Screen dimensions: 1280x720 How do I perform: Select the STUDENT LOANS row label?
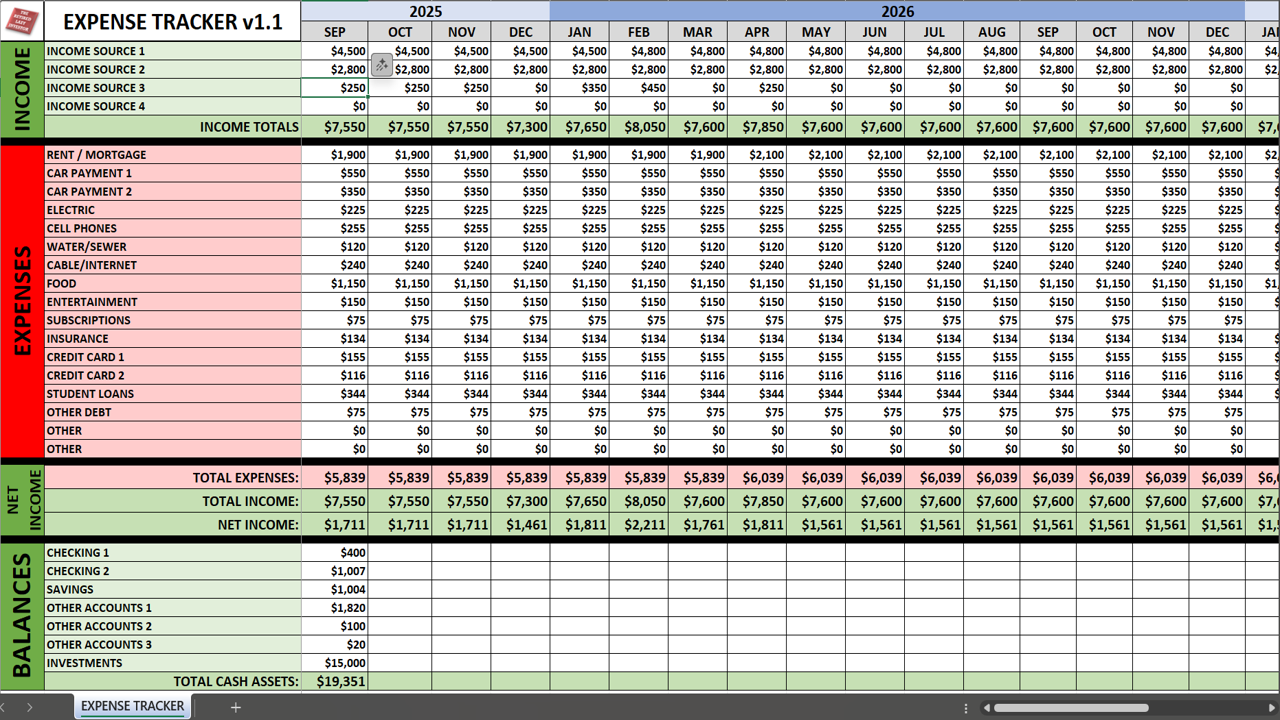click(172, 394)
